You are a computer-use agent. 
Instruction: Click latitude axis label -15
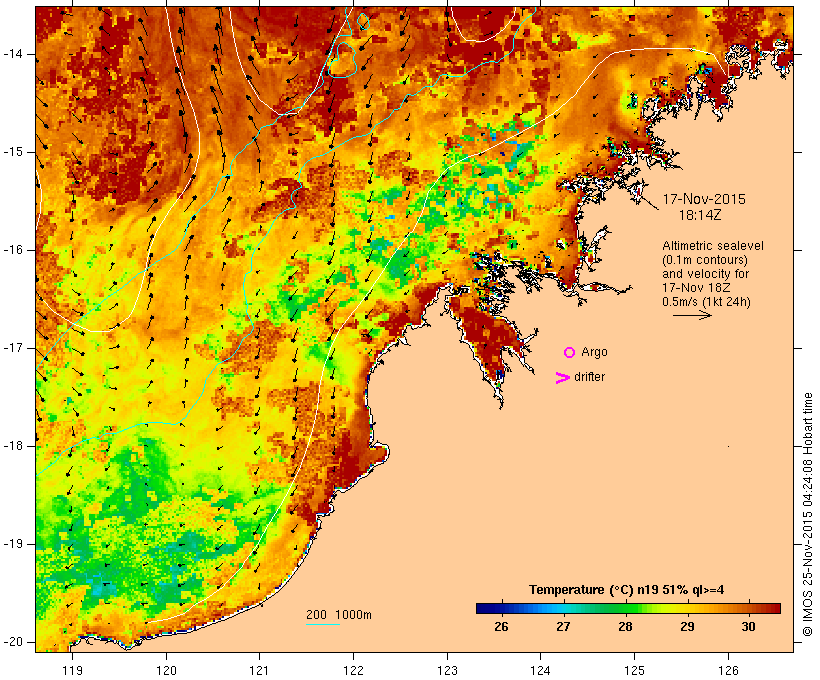click(13, 152)
